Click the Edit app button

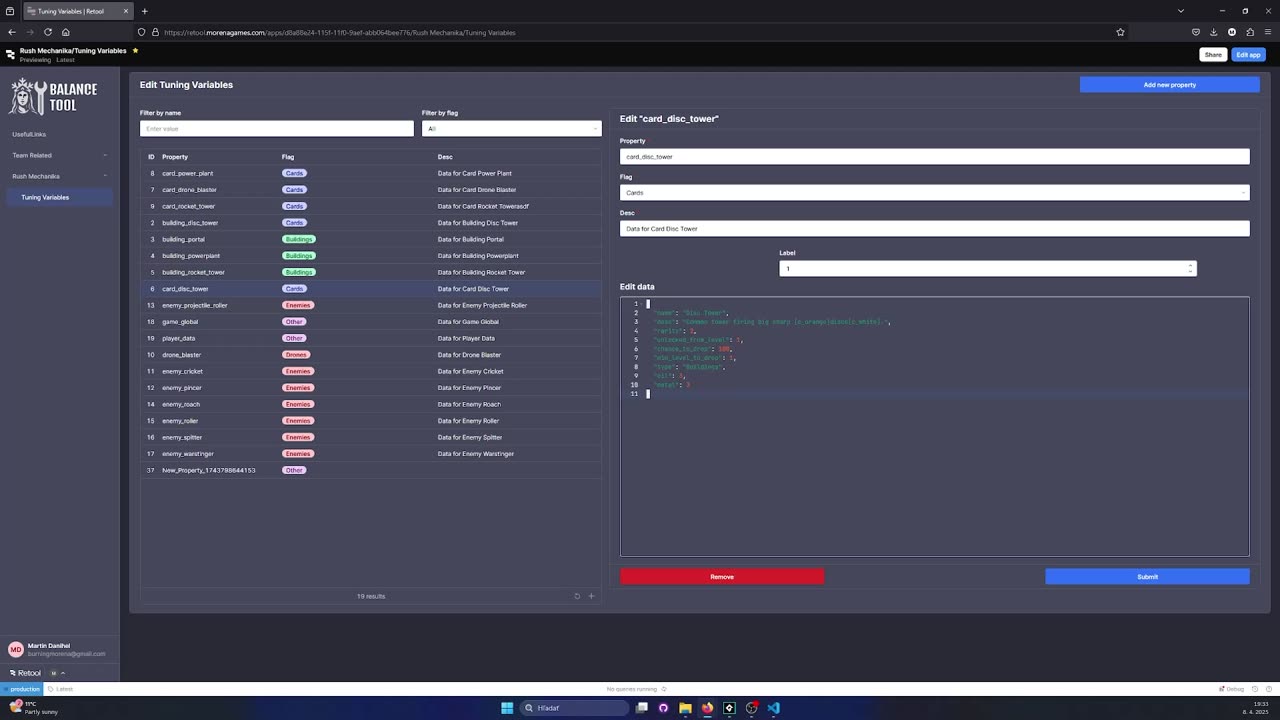tap(1248, 55)
